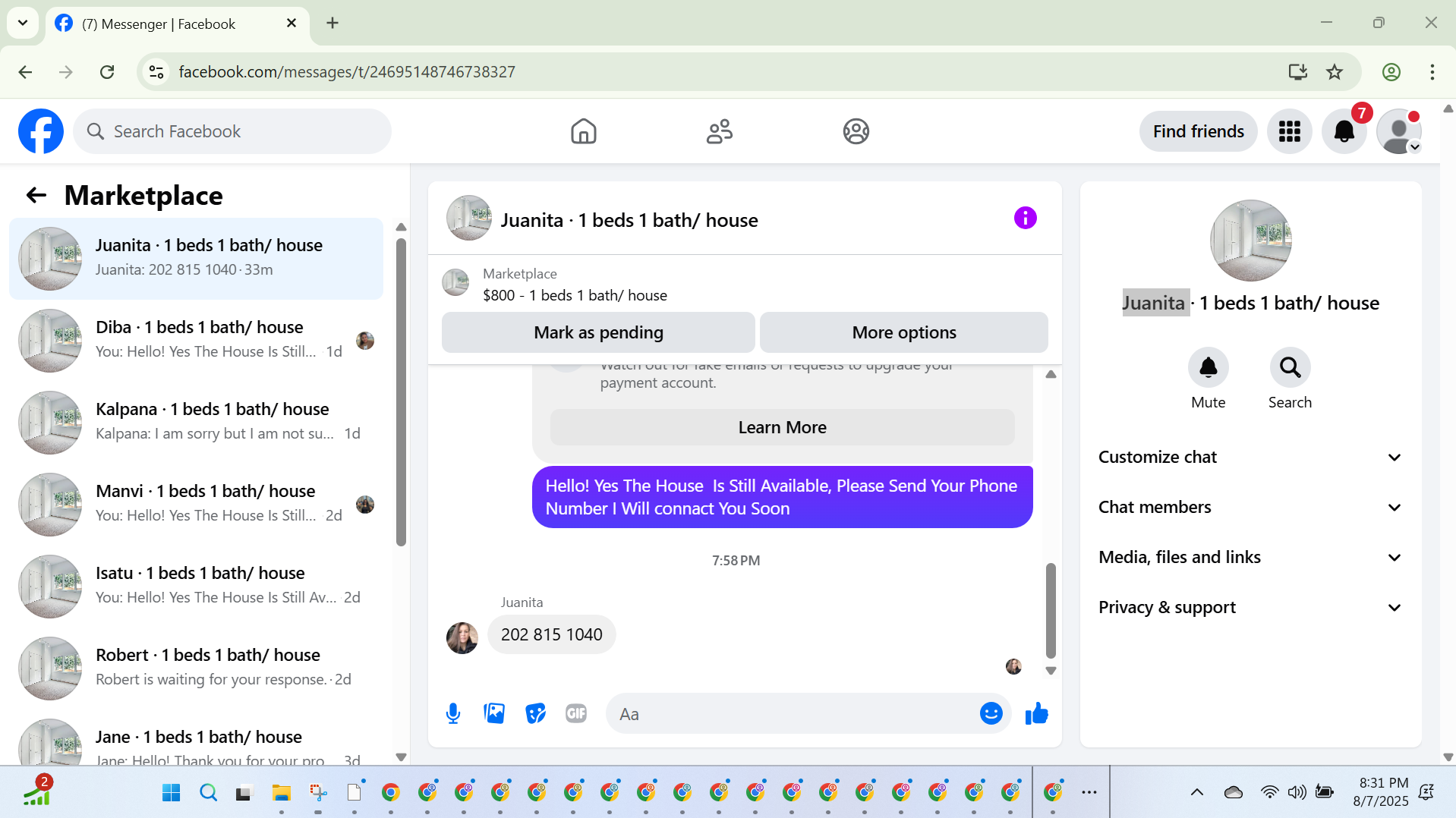Choose a sticker with the sticker icon
This screenshot has height=818, width=1456.
535,713
